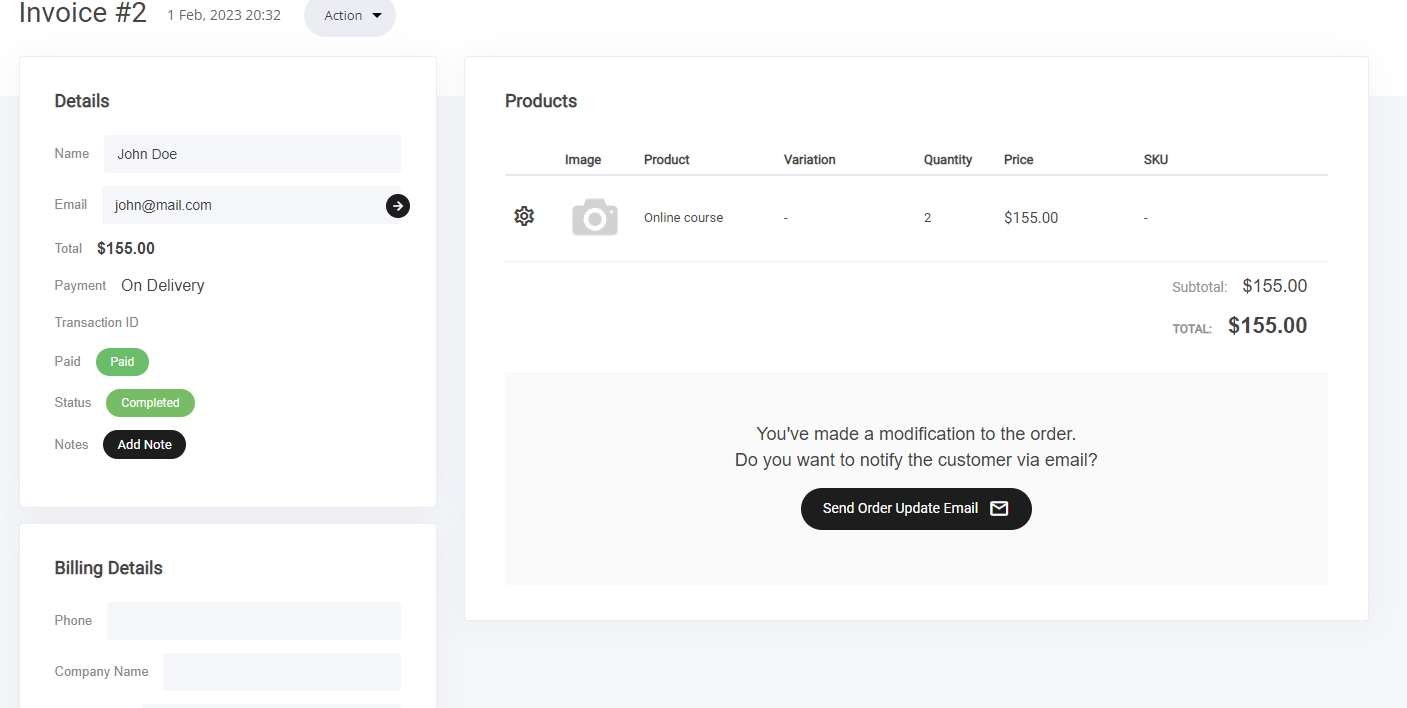Focus the Name field containing John Doe
The width and height of the screenshot is (1407, 708).
coord(252,154)
